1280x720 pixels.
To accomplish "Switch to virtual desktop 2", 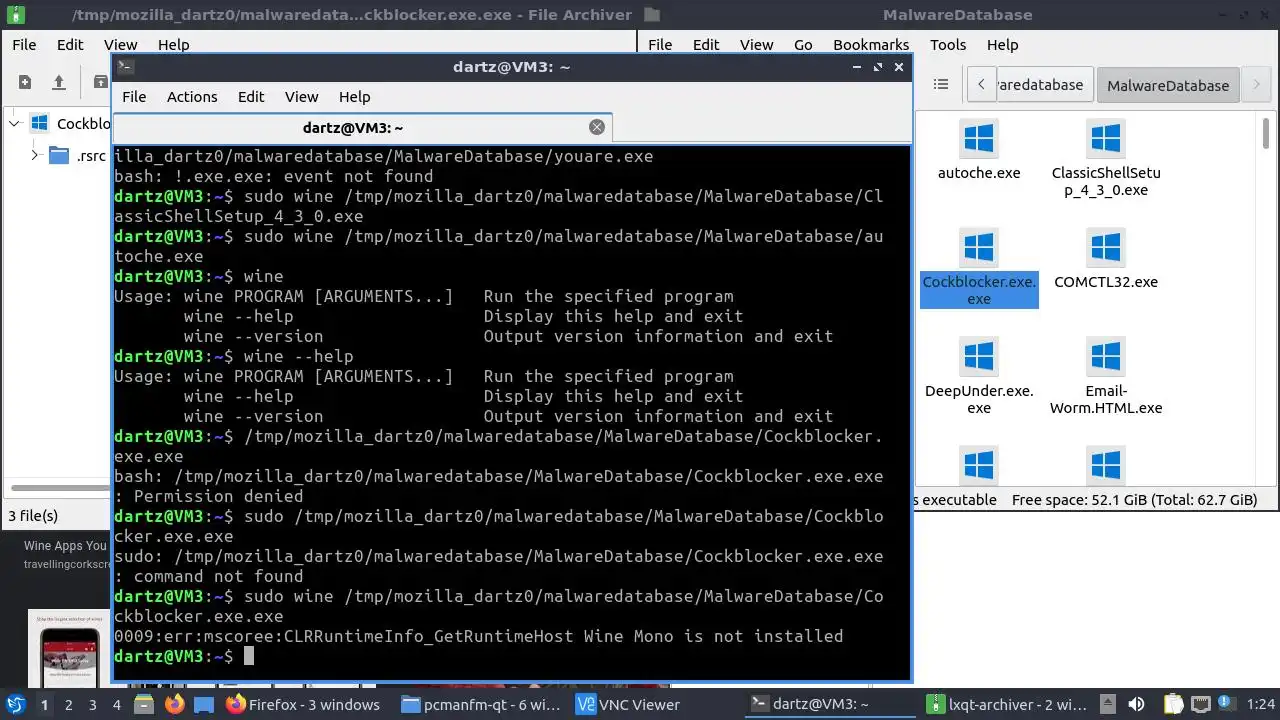I will (68, 705).
